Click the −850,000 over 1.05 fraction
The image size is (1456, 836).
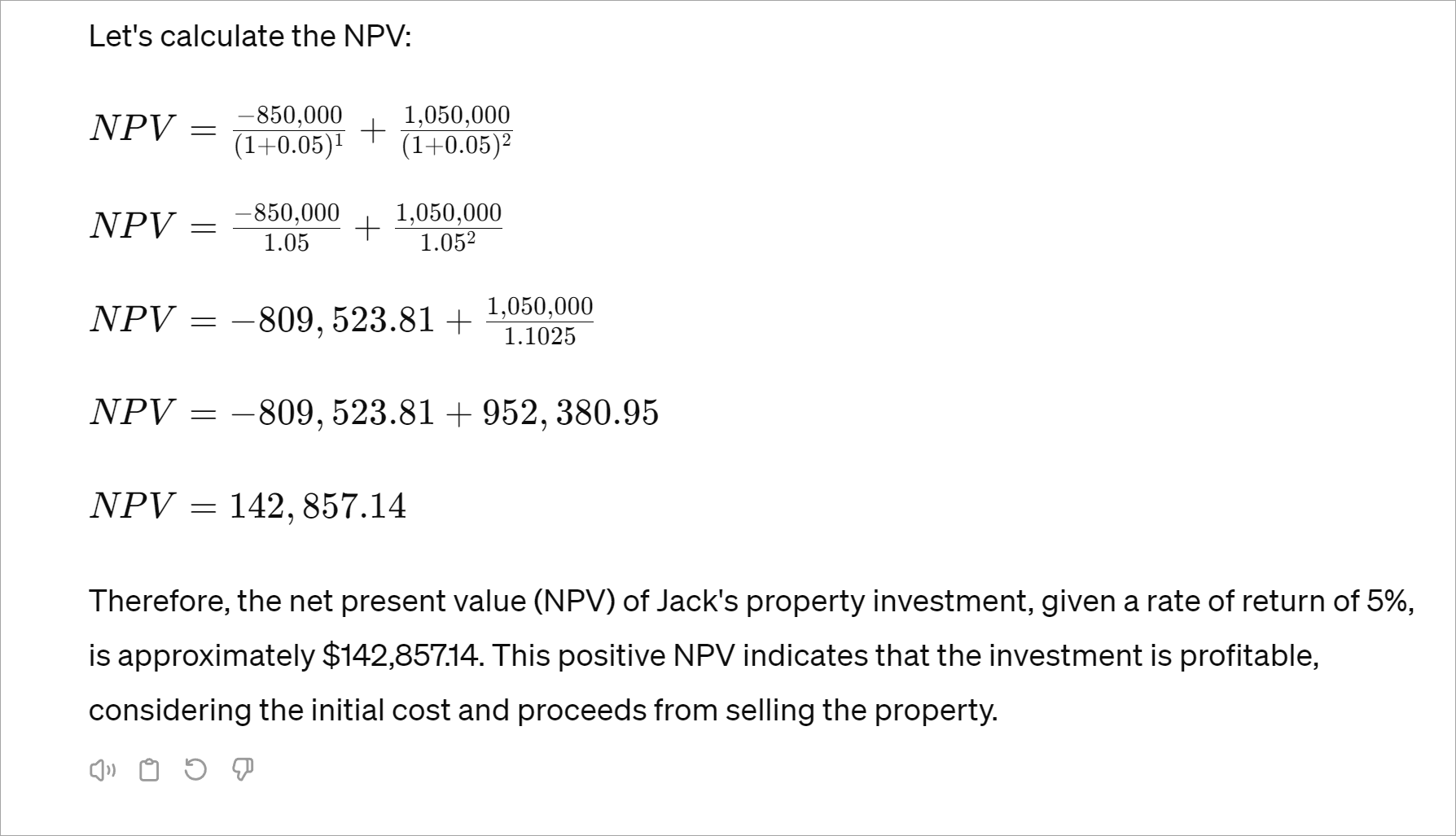[287, 227]
